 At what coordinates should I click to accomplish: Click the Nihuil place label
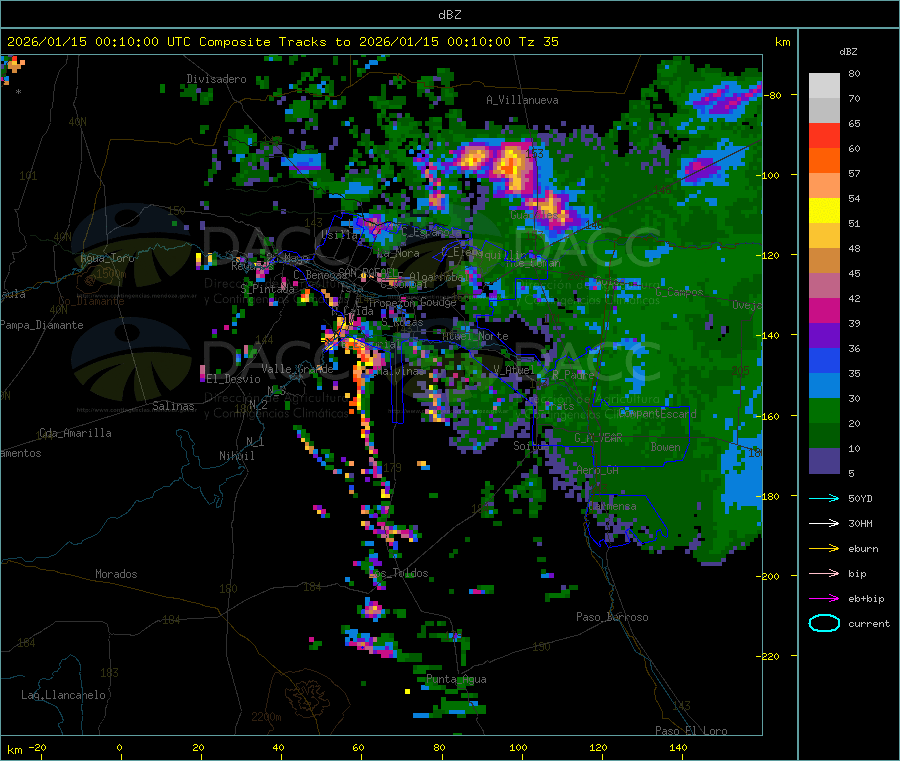point(236,456)
